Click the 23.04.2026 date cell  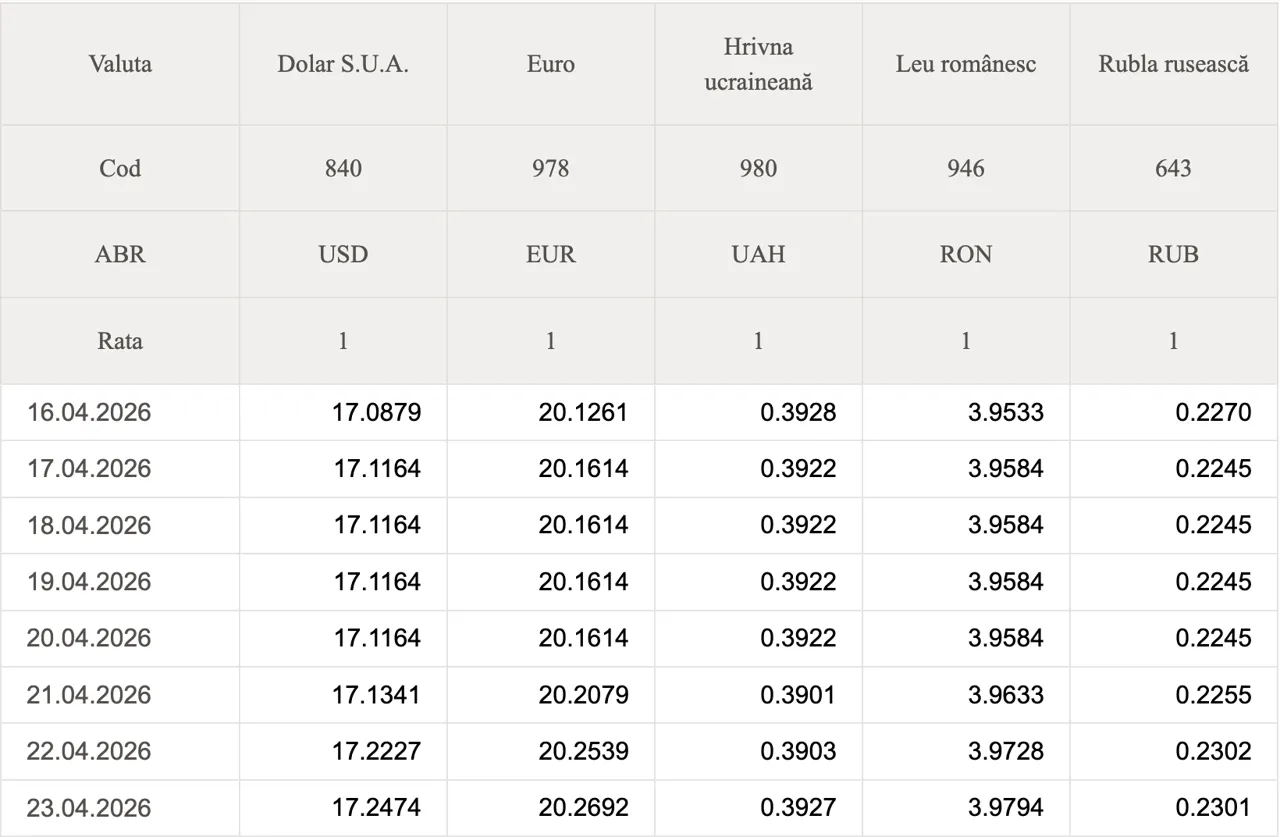(89, 808)
